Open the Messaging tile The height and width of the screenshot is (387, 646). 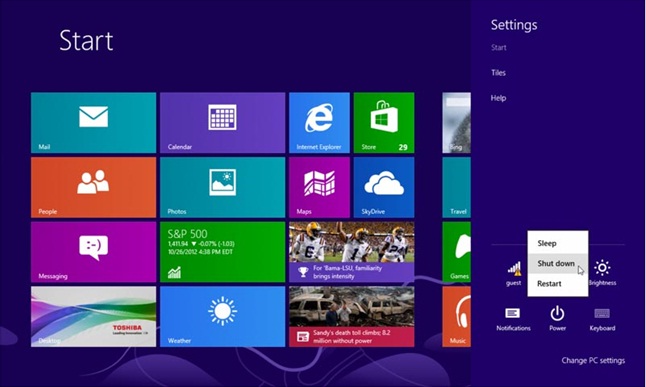click(94, 252)
